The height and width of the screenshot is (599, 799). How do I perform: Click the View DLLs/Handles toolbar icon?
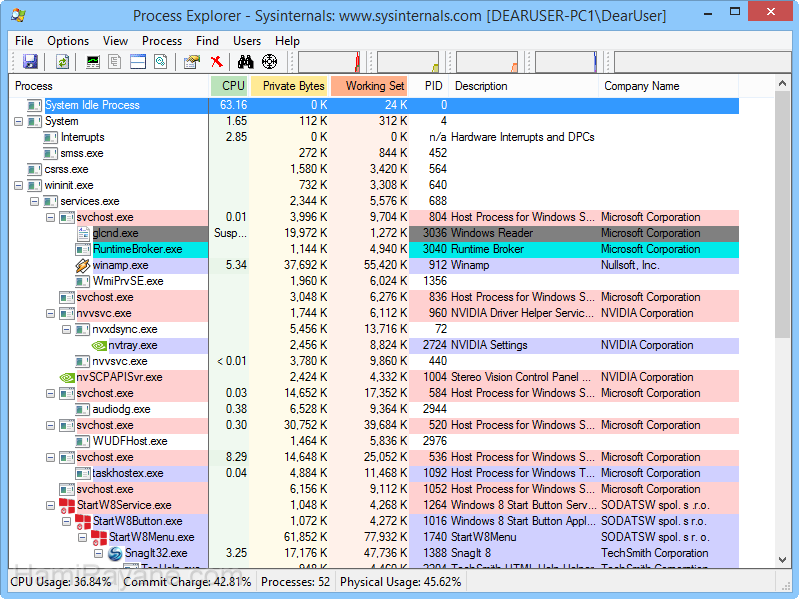click(x=161, y=62)
